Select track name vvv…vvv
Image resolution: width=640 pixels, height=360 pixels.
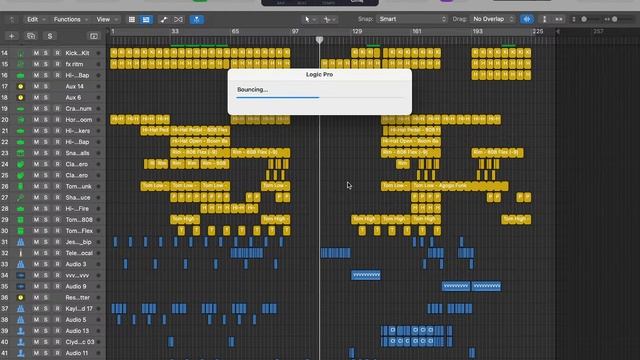click(78, 276)
